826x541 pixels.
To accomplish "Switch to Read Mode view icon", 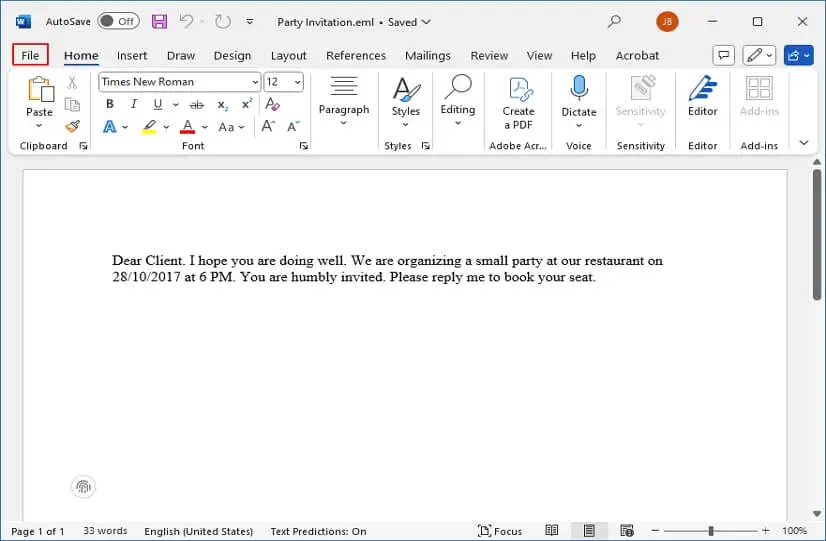I will click(552, 530).
